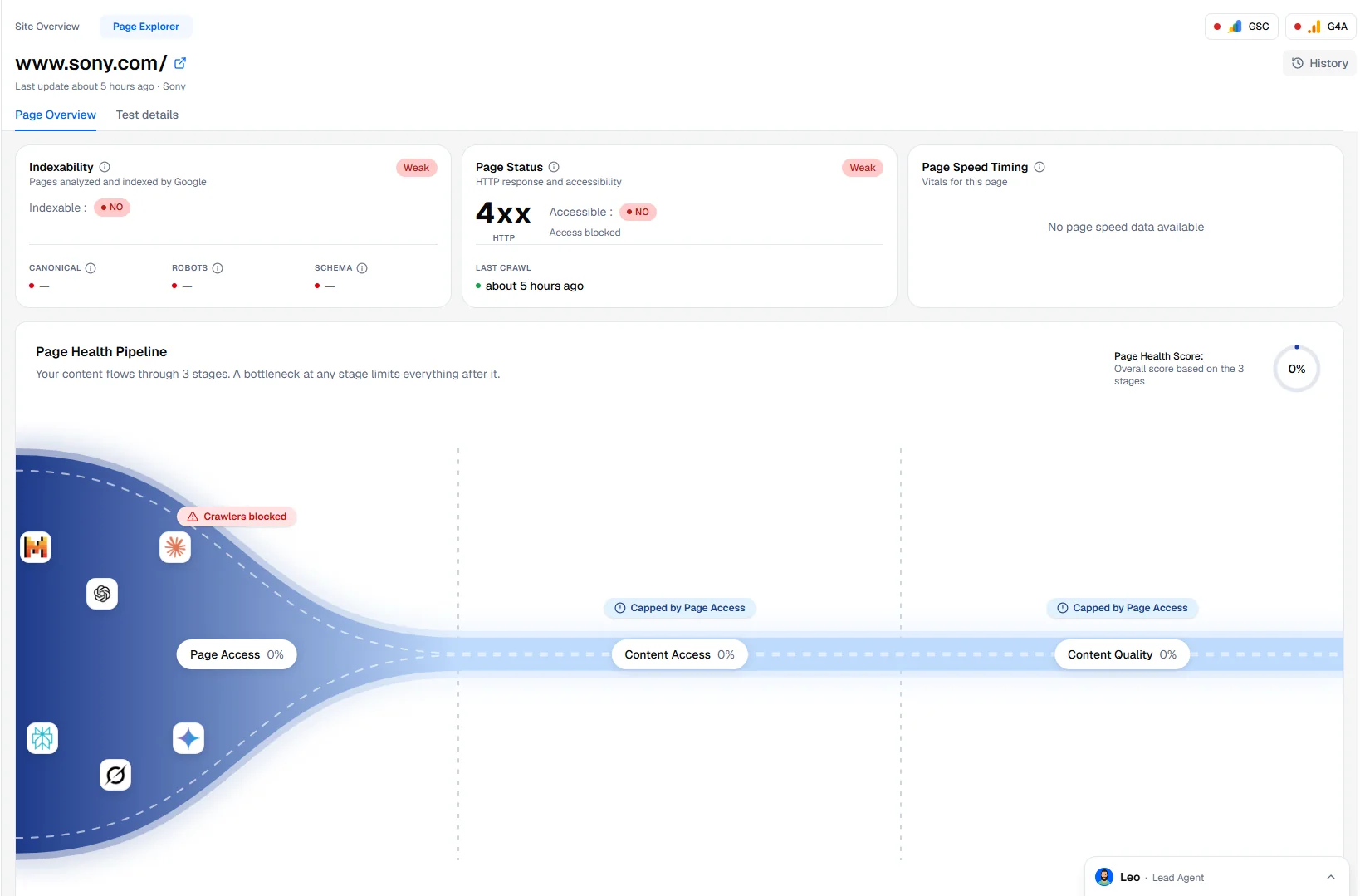
Task: Click info icon beside Page Speed Timing
Action: pos(1040,167)
